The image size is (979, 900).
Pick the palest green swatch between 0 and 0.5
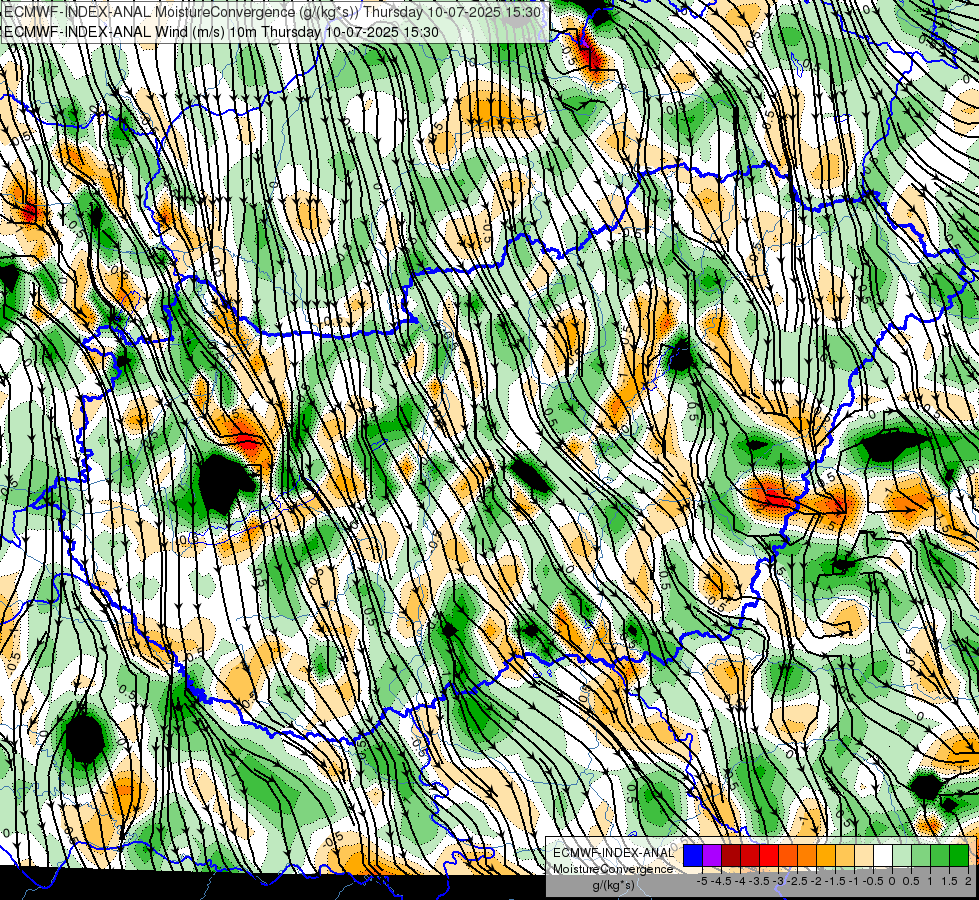pos(902,856)
